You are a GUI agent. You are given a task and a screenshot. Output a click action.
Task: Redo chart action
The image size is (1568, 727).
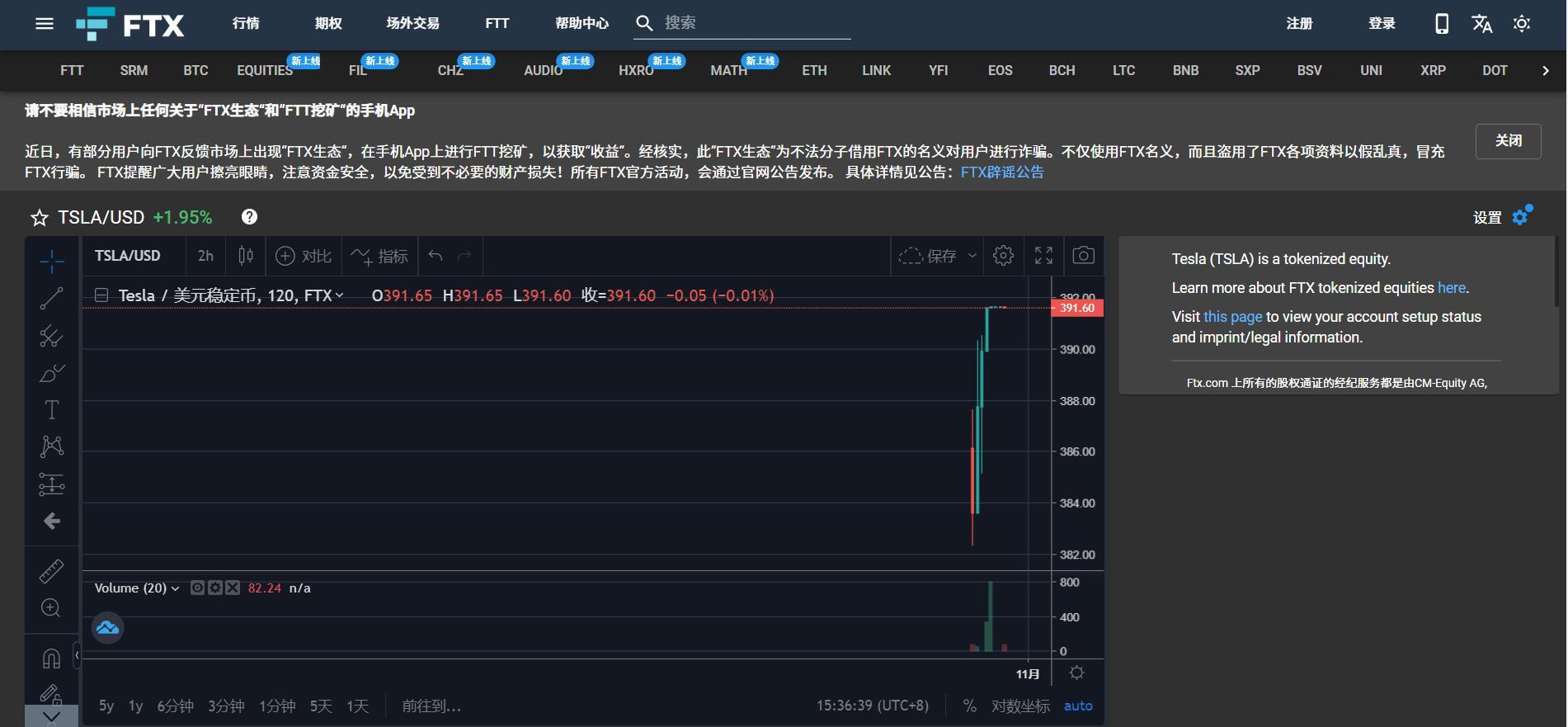click(464, 256)
